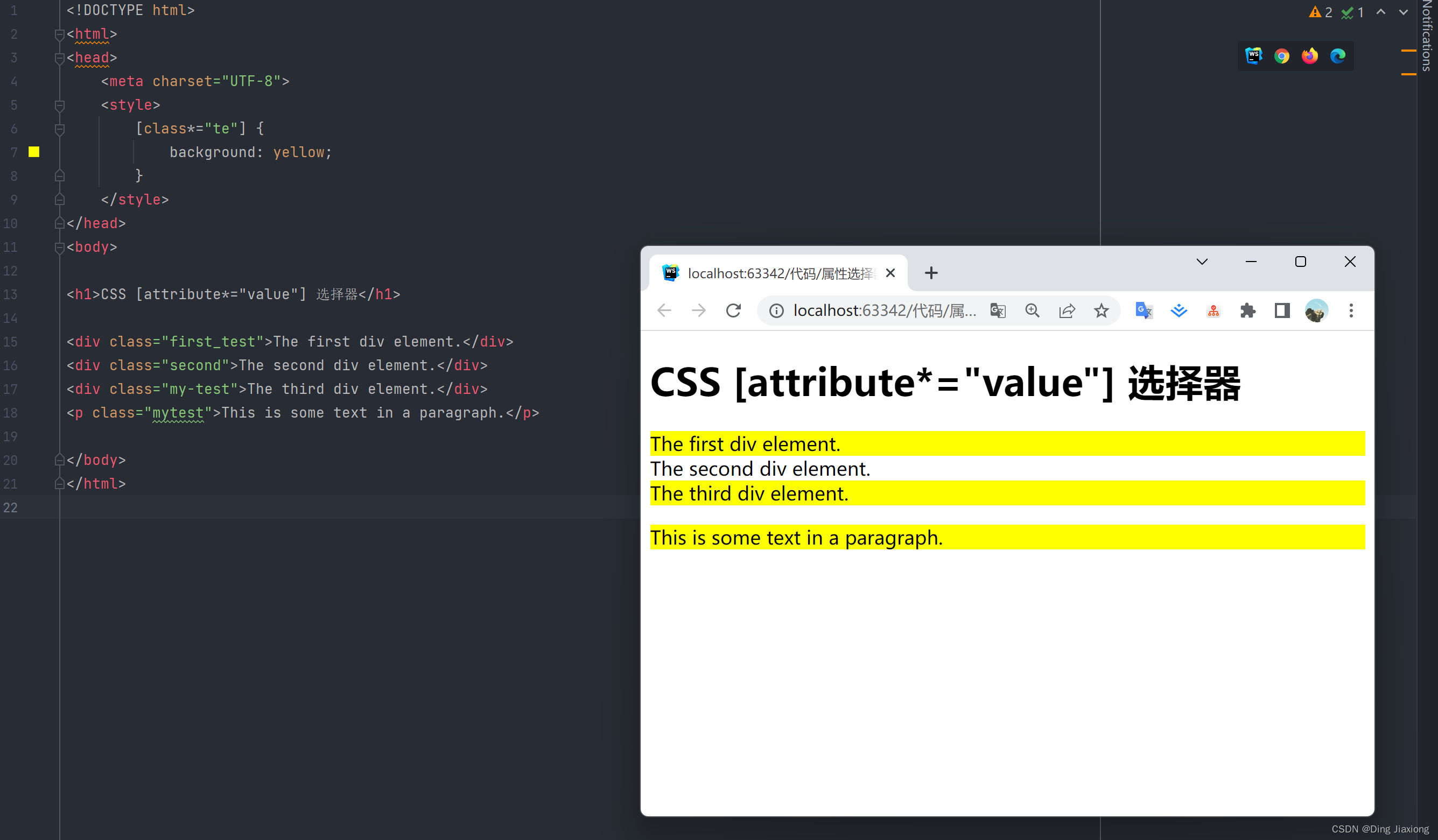Click 'The second div element.' text in browser
1438x840 pixels.
pyautogui.click(x=760, y=469)
